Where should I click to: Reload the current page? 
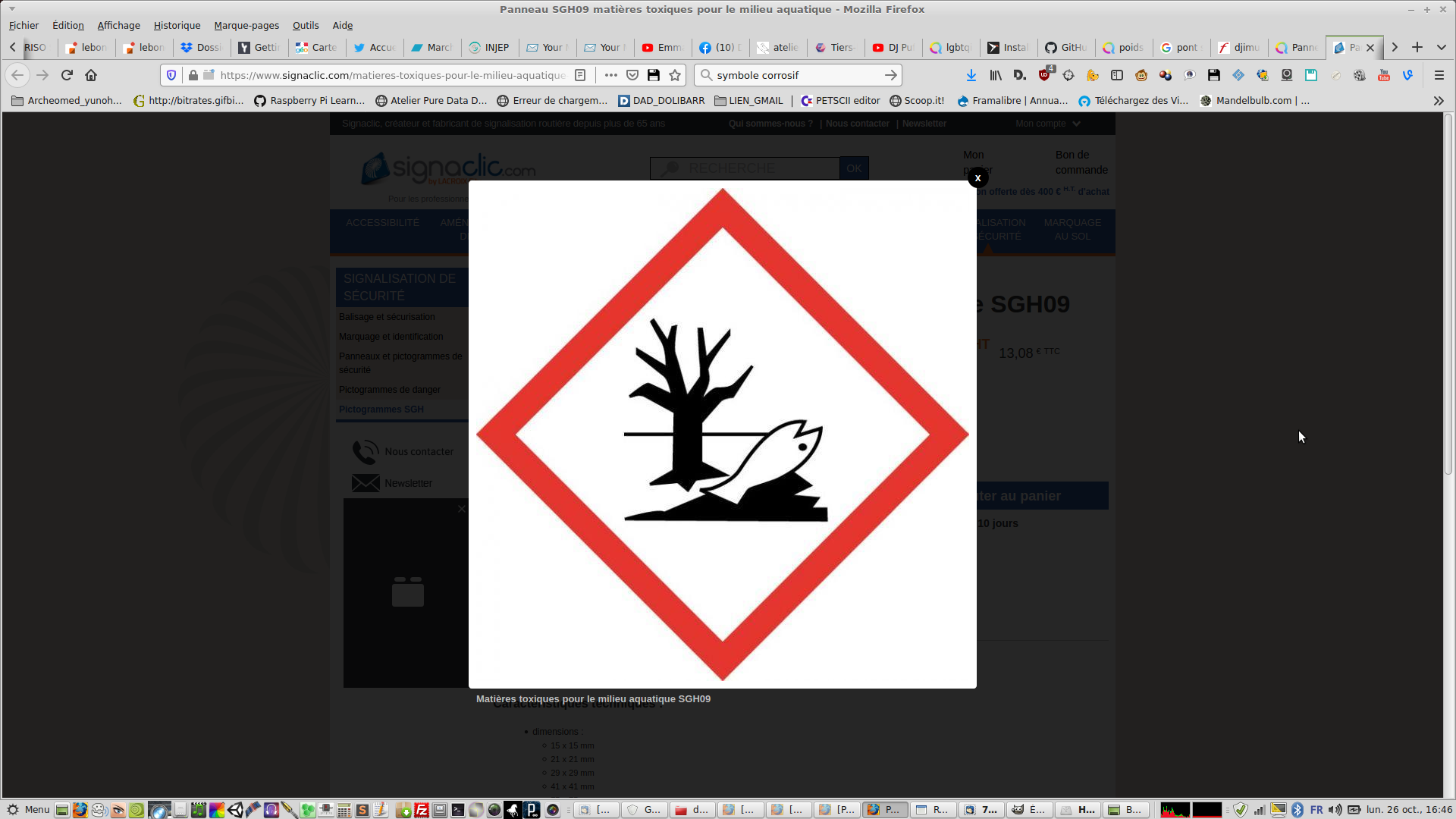pos(67,75)
